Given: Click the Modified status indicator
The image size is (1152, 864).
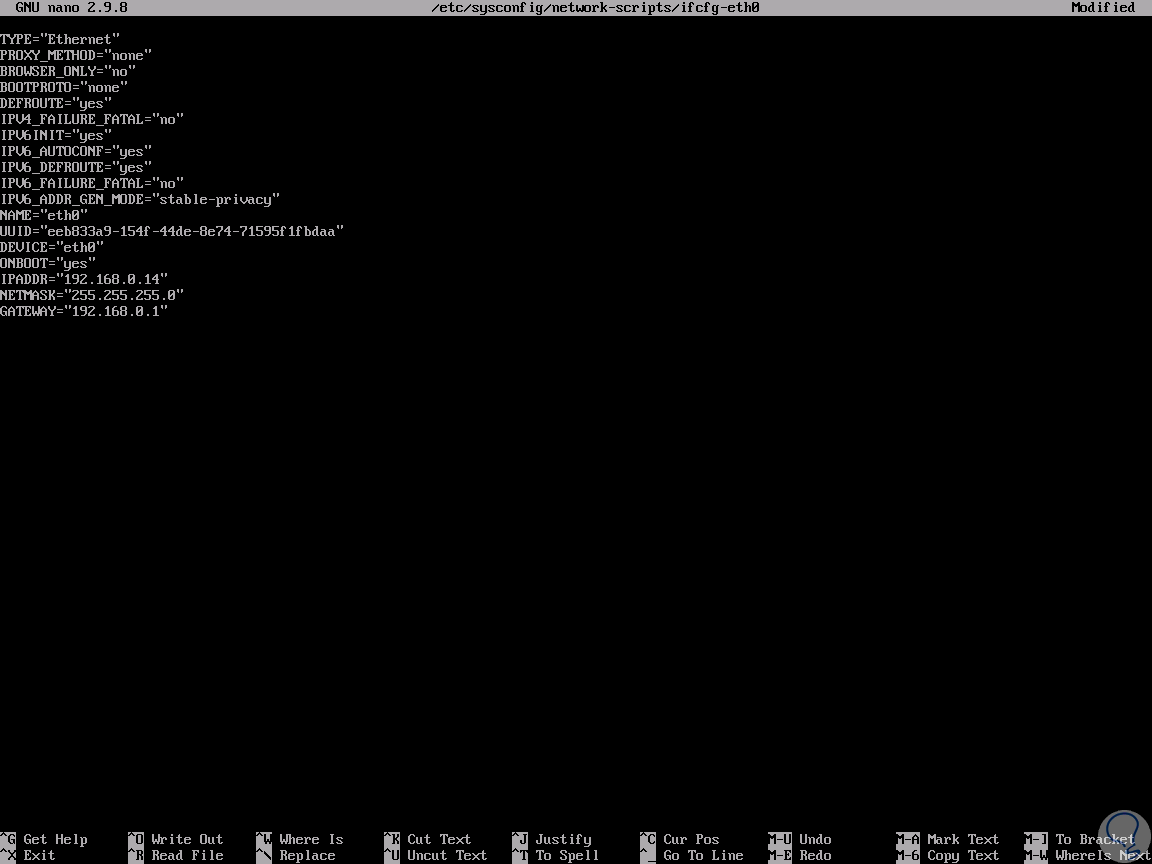Looking at the screenshot, I should pos(1103,7).
